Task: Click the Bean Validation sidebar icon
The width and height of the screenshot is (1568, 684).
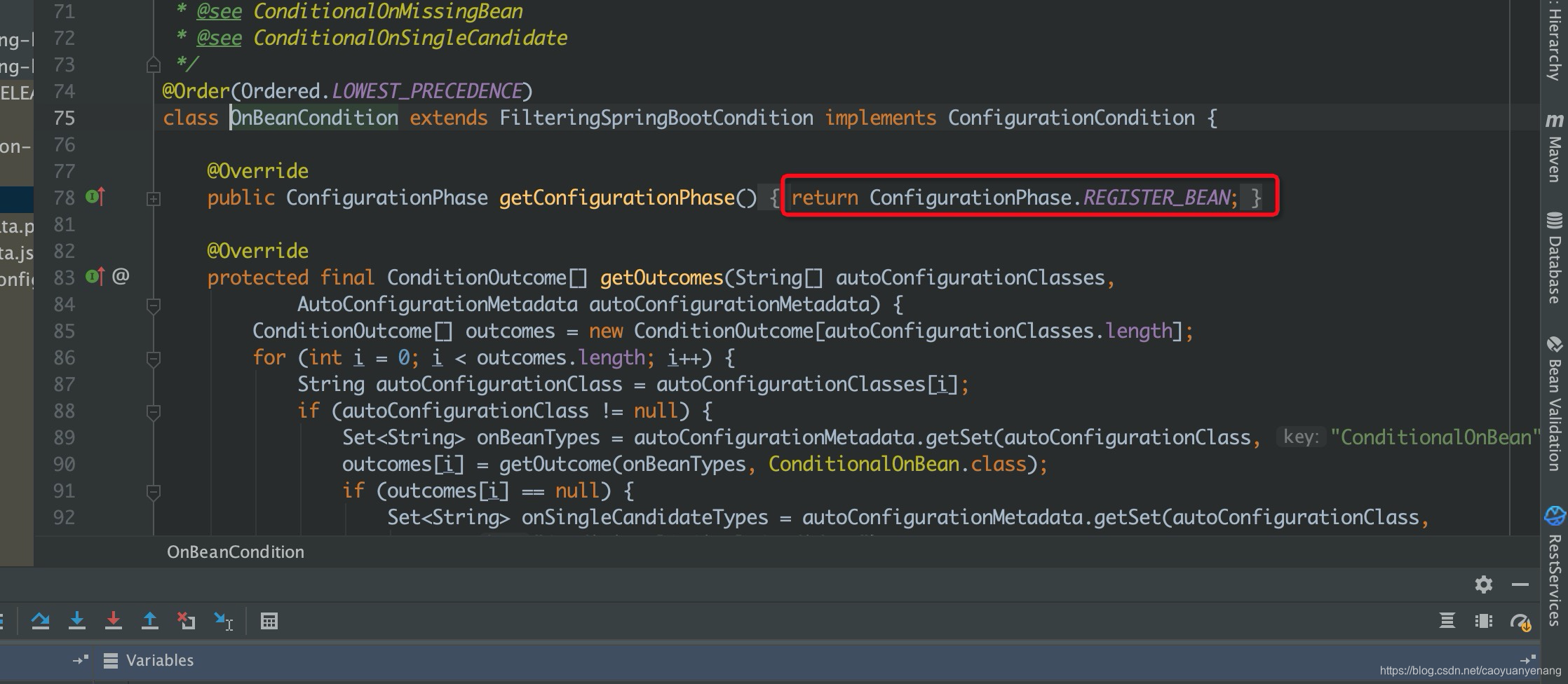Action: point(1554,344)
